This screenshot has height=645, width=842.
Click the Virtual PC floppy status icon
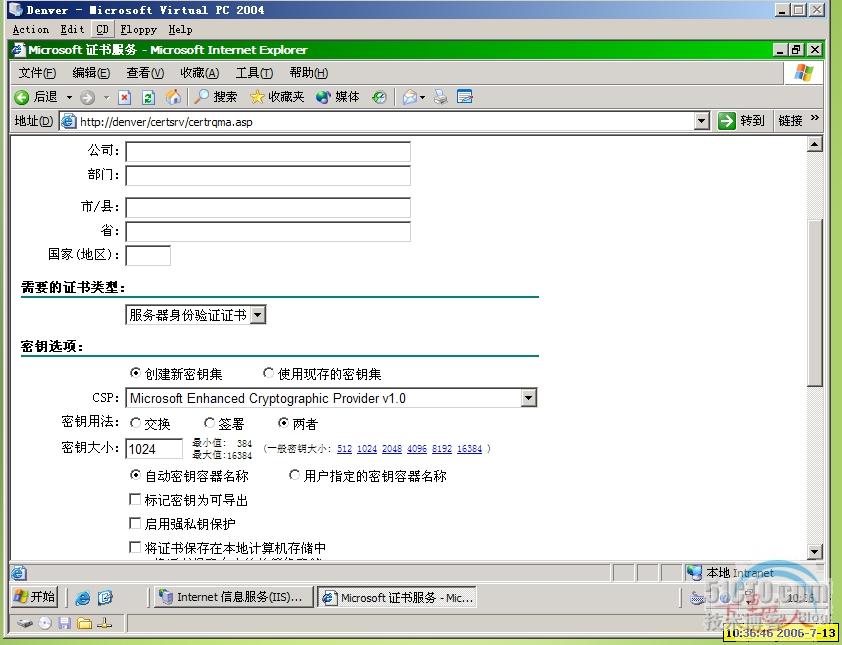click(x=65, y=624)
